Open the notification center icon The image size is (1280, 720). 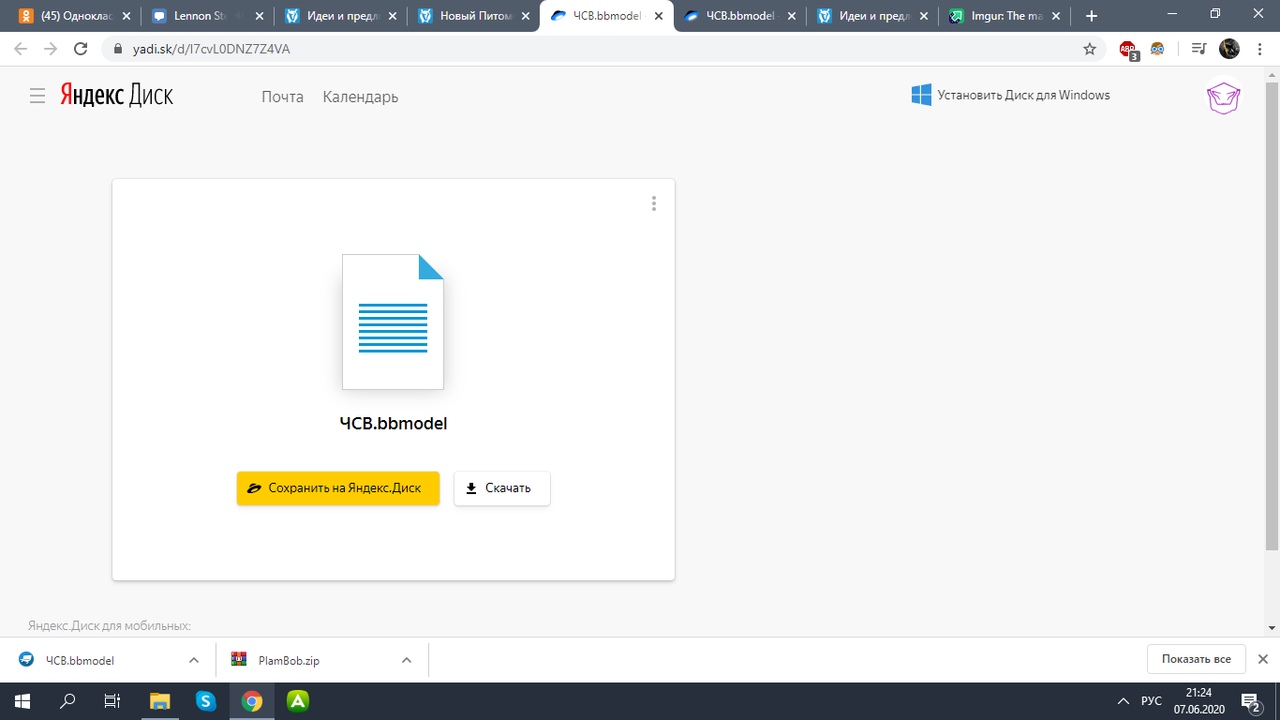click(1250, 701)
